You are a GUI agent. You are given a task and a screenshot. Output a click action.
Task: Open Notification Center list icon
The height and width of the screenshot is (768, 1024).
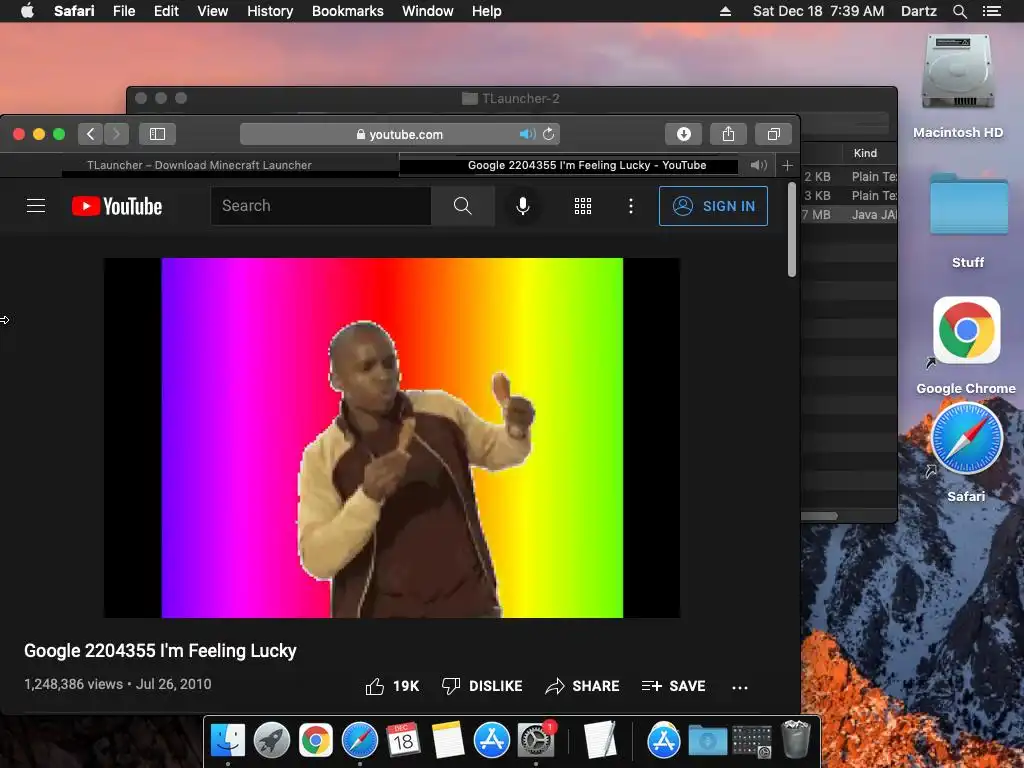pyautogui.click(x=991, y=11)
